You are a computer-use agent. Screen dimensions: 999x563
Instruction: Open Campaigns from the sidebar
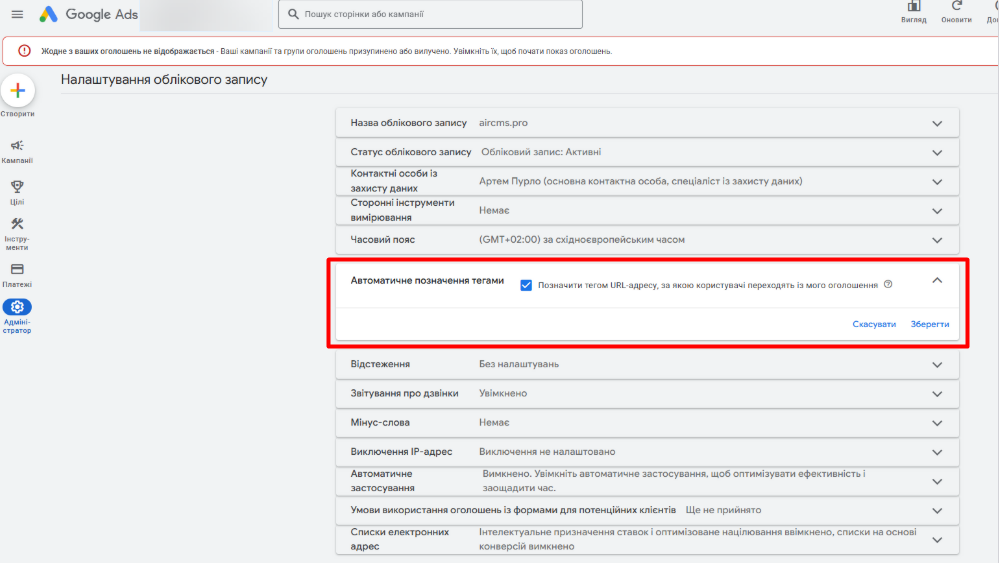click(17, 146)
